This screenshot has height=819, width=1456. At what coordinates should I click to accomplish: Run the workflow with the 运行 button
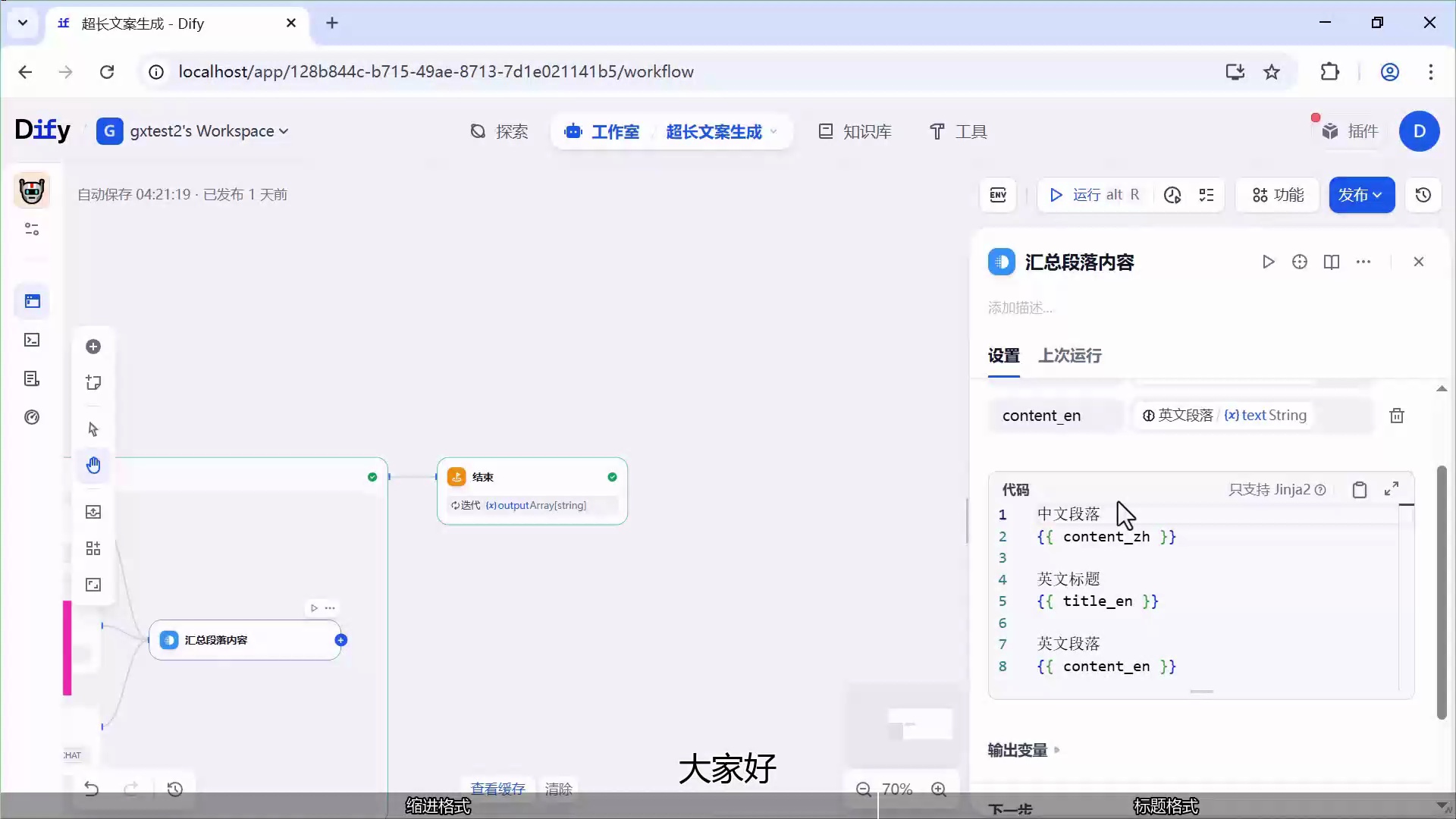1096,195
